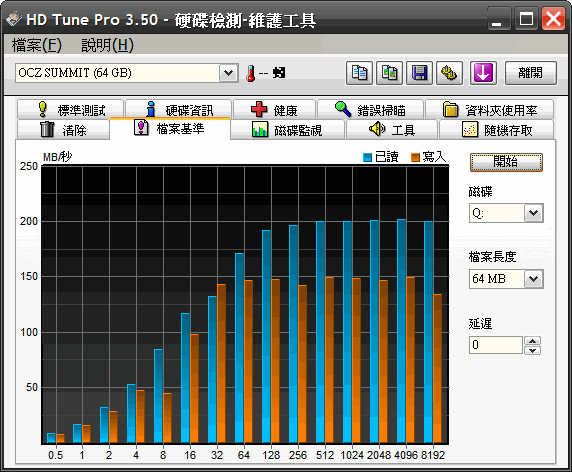Image resolution: width=572 pixels, height=472 pixels.
Task: Expand the 磁碟 Q: drive dropdown
Action: tap(533, 213)
